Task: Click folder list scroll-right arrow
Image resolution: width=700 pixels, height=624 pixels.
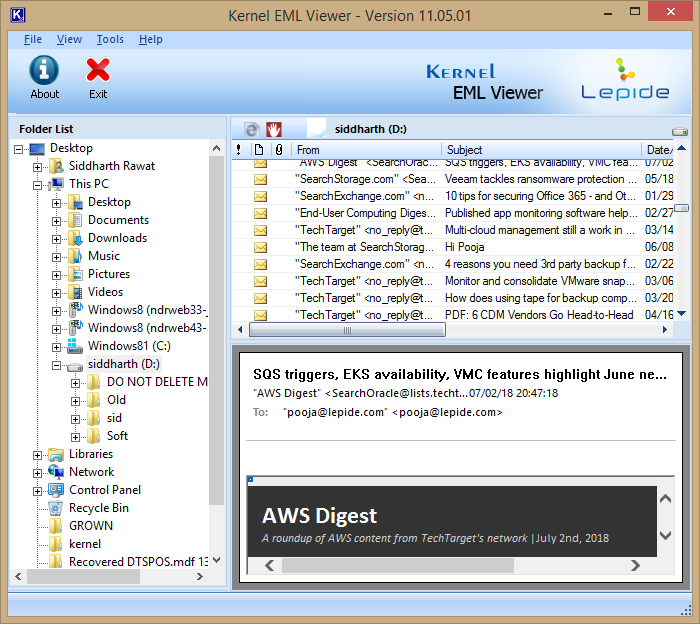Action: coord(200,576)
